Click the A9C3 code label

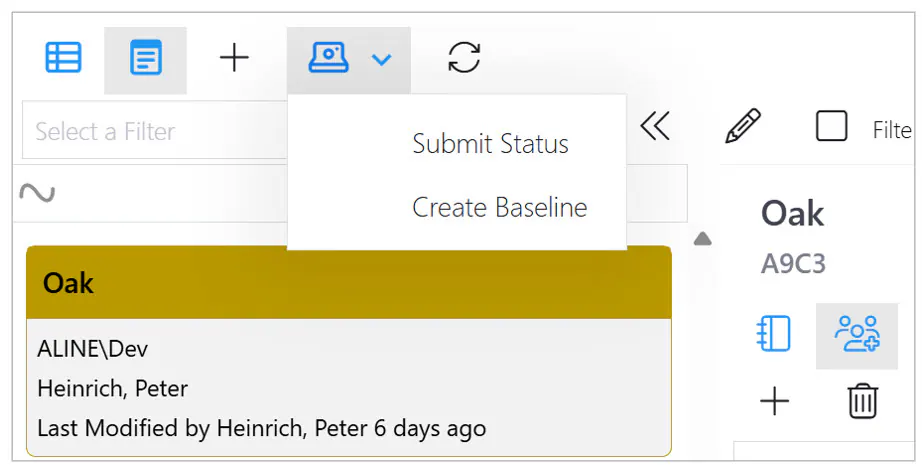[793, 264]
